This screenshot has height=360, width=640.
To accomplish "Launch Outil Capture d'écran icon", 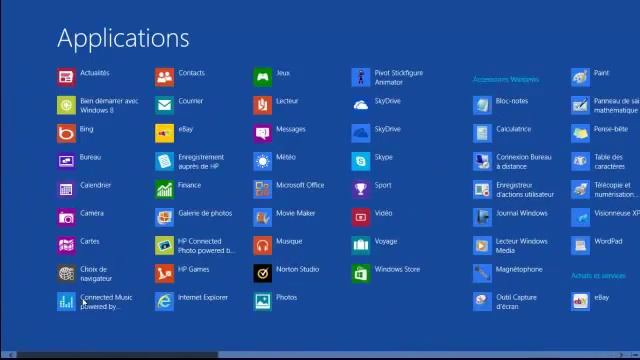I will pyautogui.click(x=482, y=302).
